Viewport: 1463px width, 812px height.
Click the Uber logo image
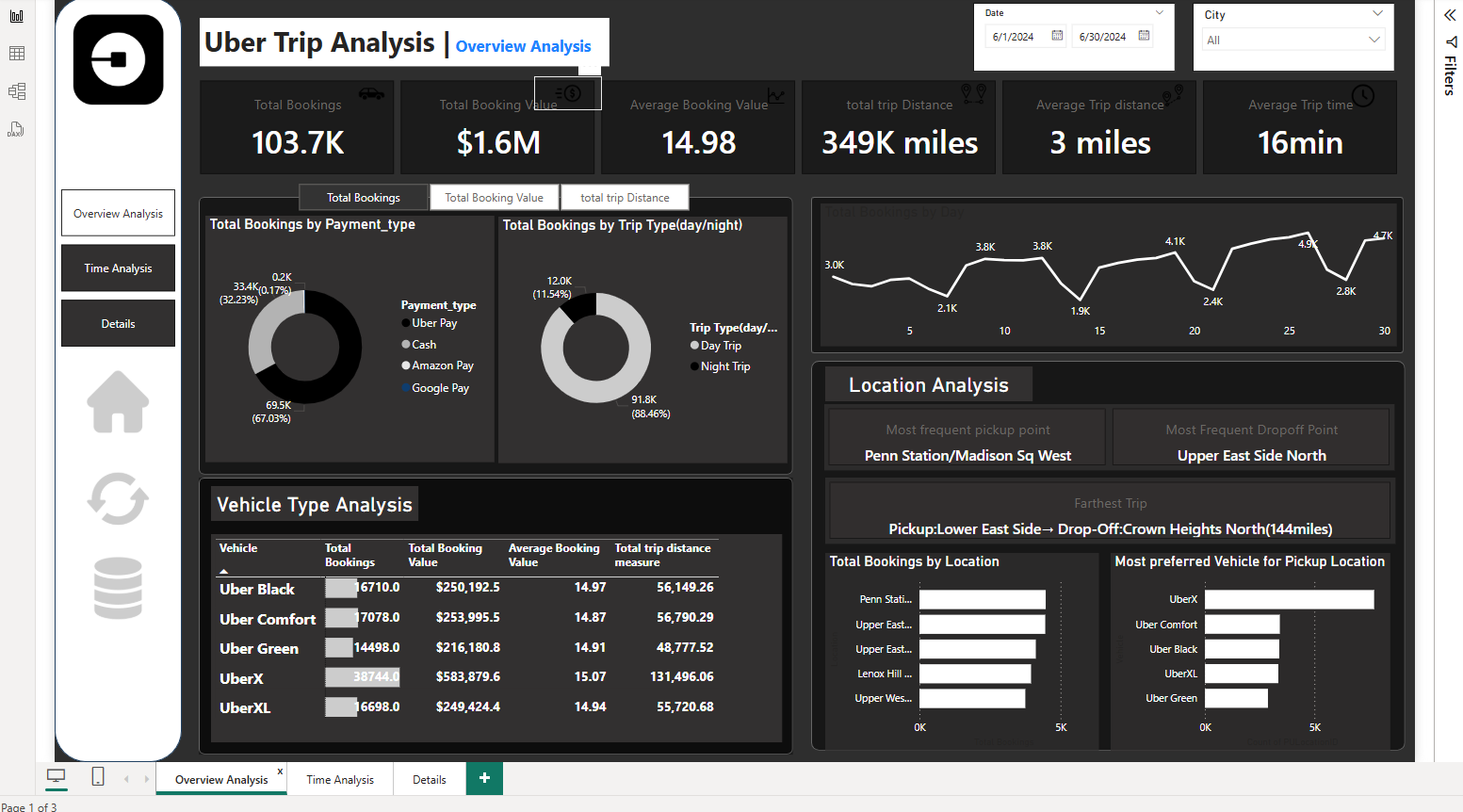(119, 59)
